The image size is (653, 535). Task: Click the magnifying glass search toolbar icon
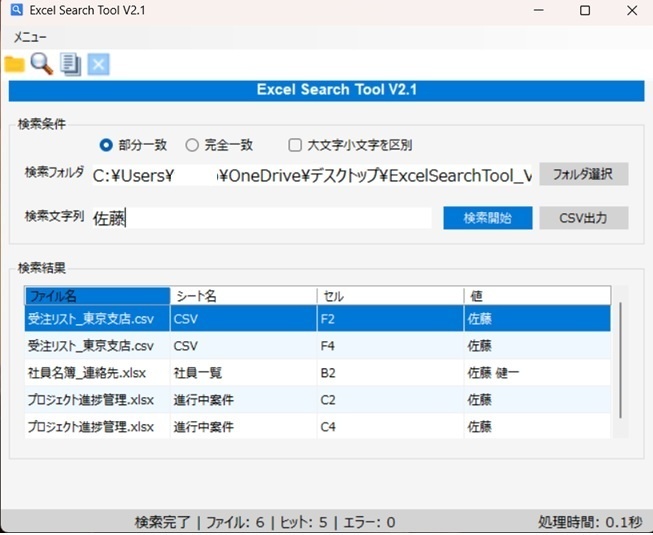pos(42,64)
